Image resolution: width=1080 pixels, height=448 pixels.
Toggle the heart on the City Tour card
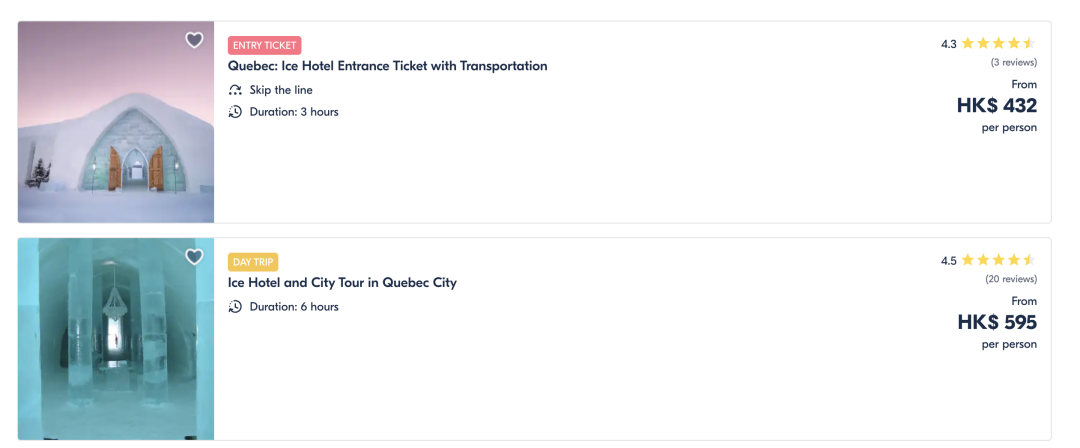point(194,257)
